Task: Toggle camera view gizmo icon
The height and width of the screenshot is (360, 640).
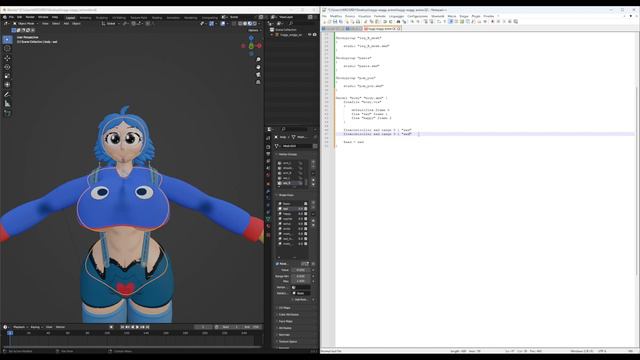Action: (258, 75)
